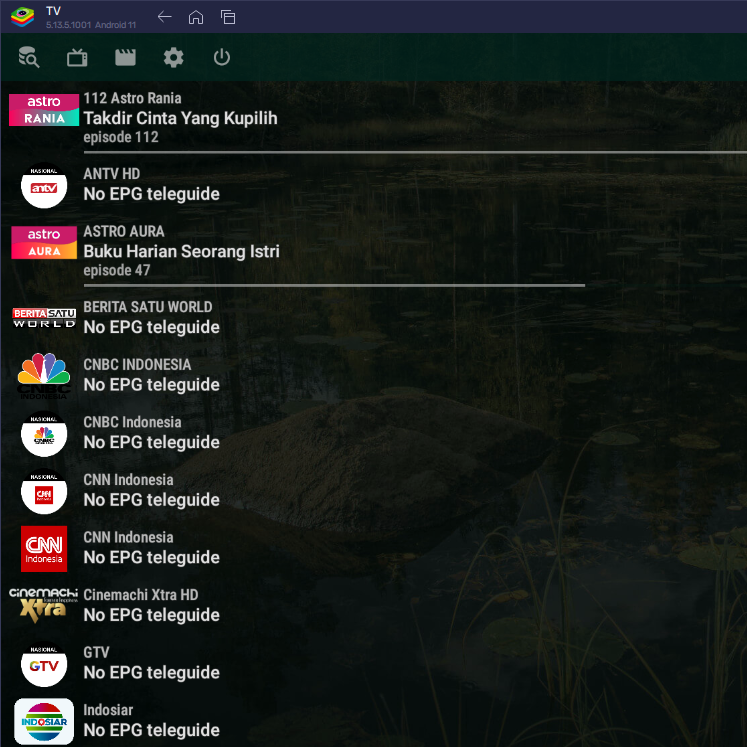Select the ANTV round logo
Image resolution: width=747 pixels, height=747 pixels.
pyautogui.click(x=44, y=185)
